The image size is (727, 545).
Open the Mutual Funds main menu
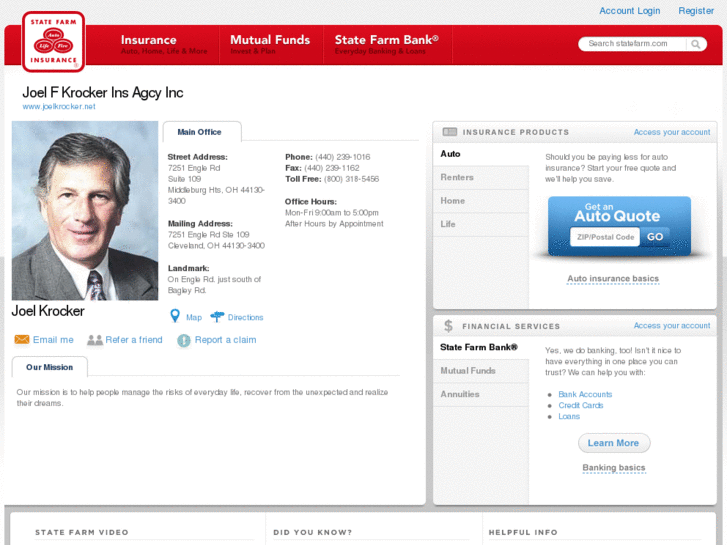(270, 45)
